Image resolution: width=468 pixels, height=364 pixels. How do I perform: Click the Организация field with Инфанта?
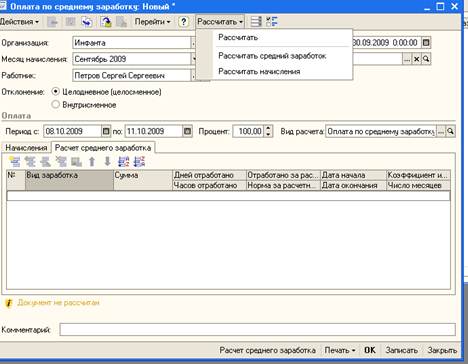(x=131, y=43)
